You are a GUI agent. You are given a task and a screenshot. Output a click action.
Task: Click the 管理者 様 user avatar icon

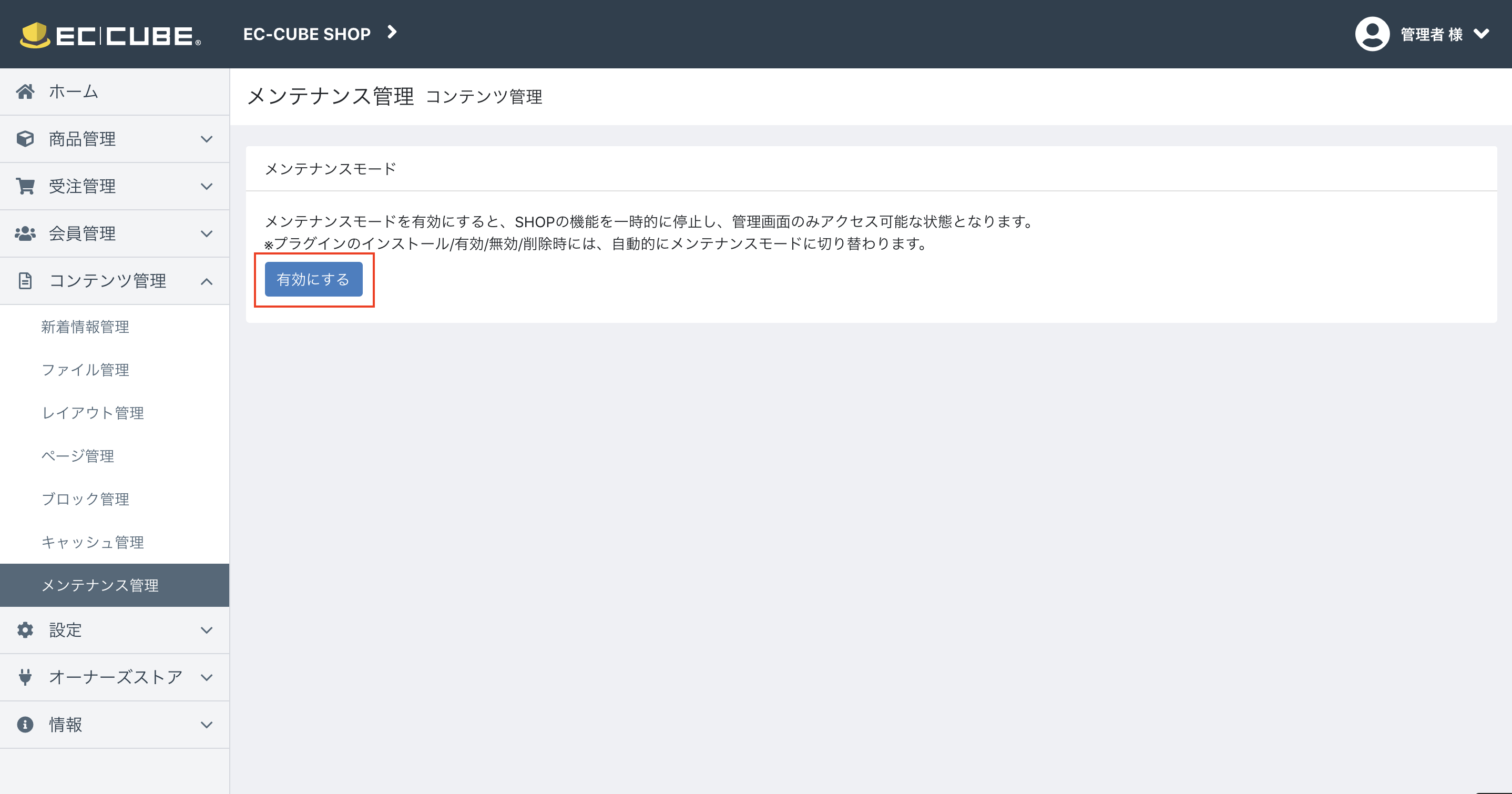point(1372,34)
